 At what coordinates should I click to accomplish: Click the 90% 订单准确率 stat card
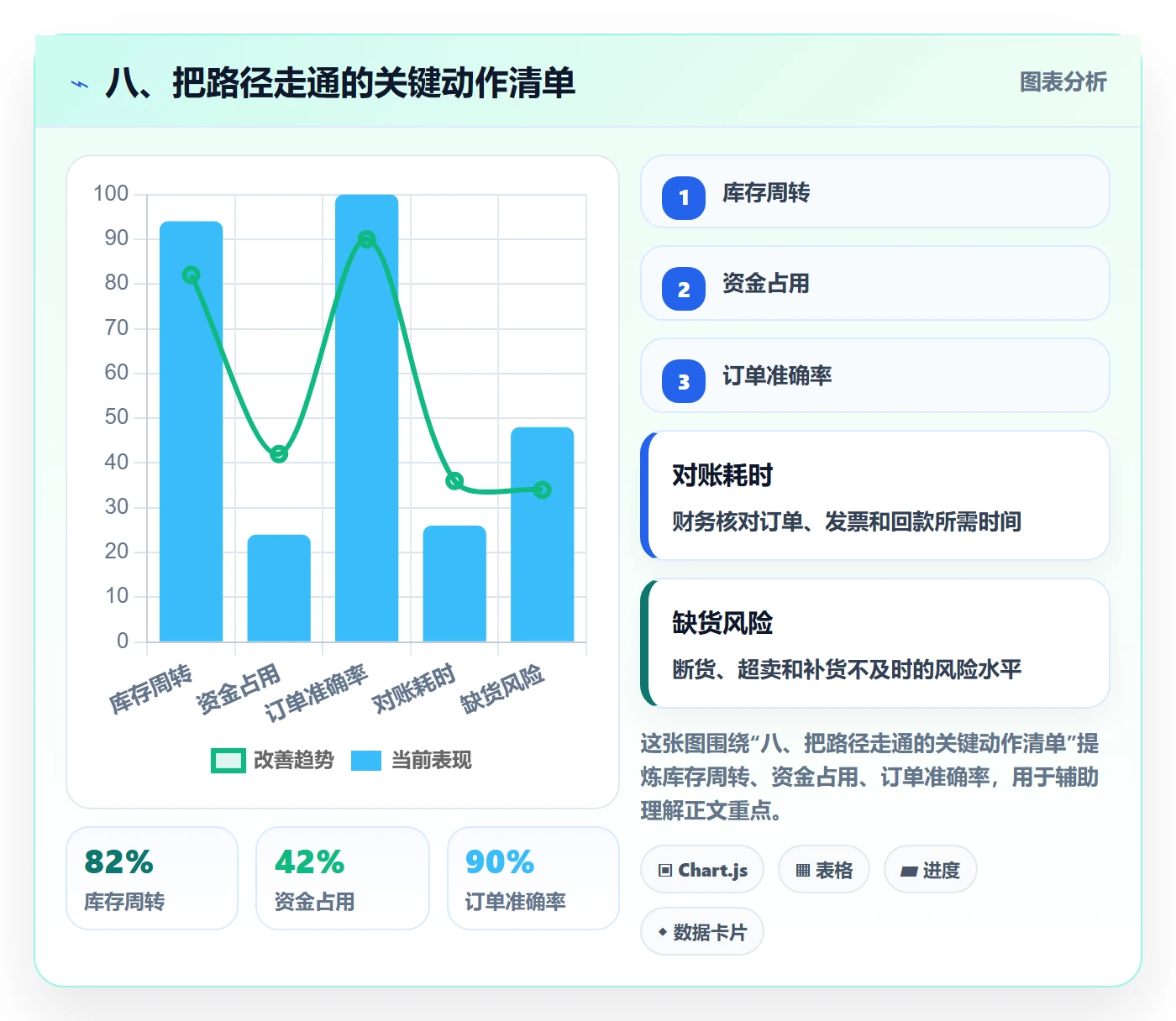[533, 878]
